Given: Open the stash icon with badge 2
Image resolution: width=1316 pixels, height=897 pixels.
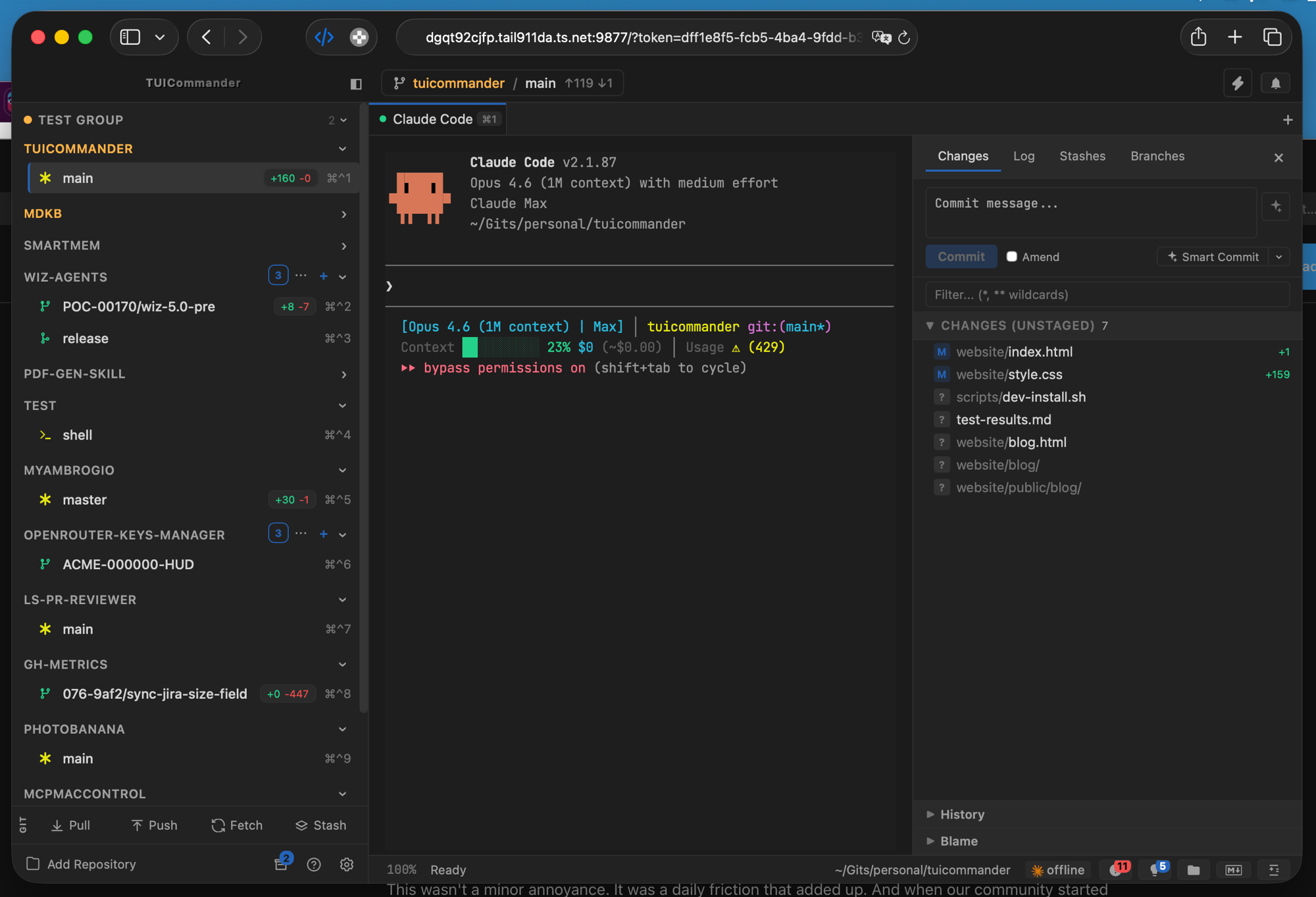Looking at the screenshot, I should coord(281,864).
